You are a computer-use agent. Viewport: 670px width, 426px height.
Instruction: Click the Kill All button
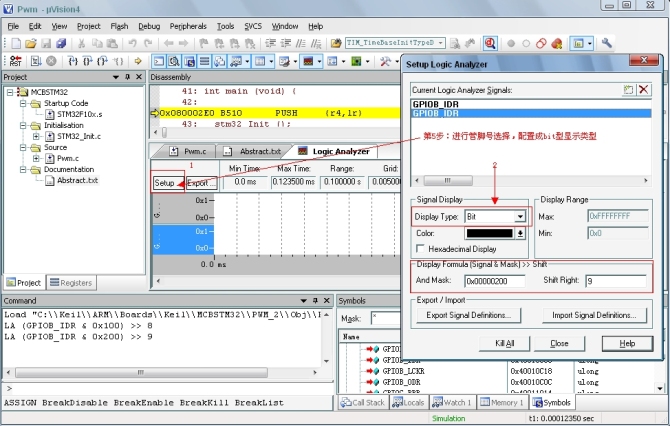[505, 344]
